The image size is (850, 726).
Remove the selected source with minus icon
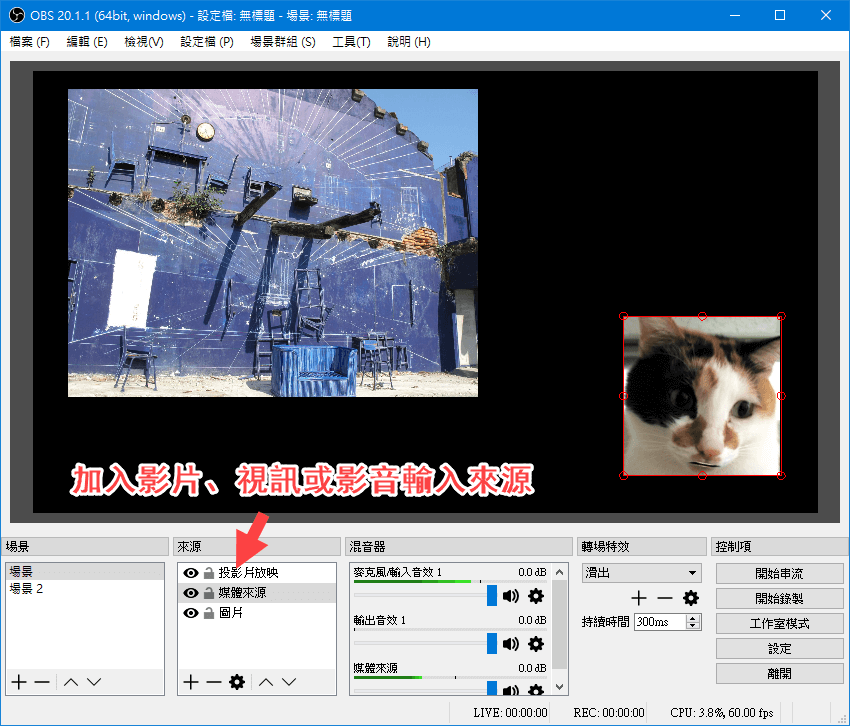[x=213, y=682]
